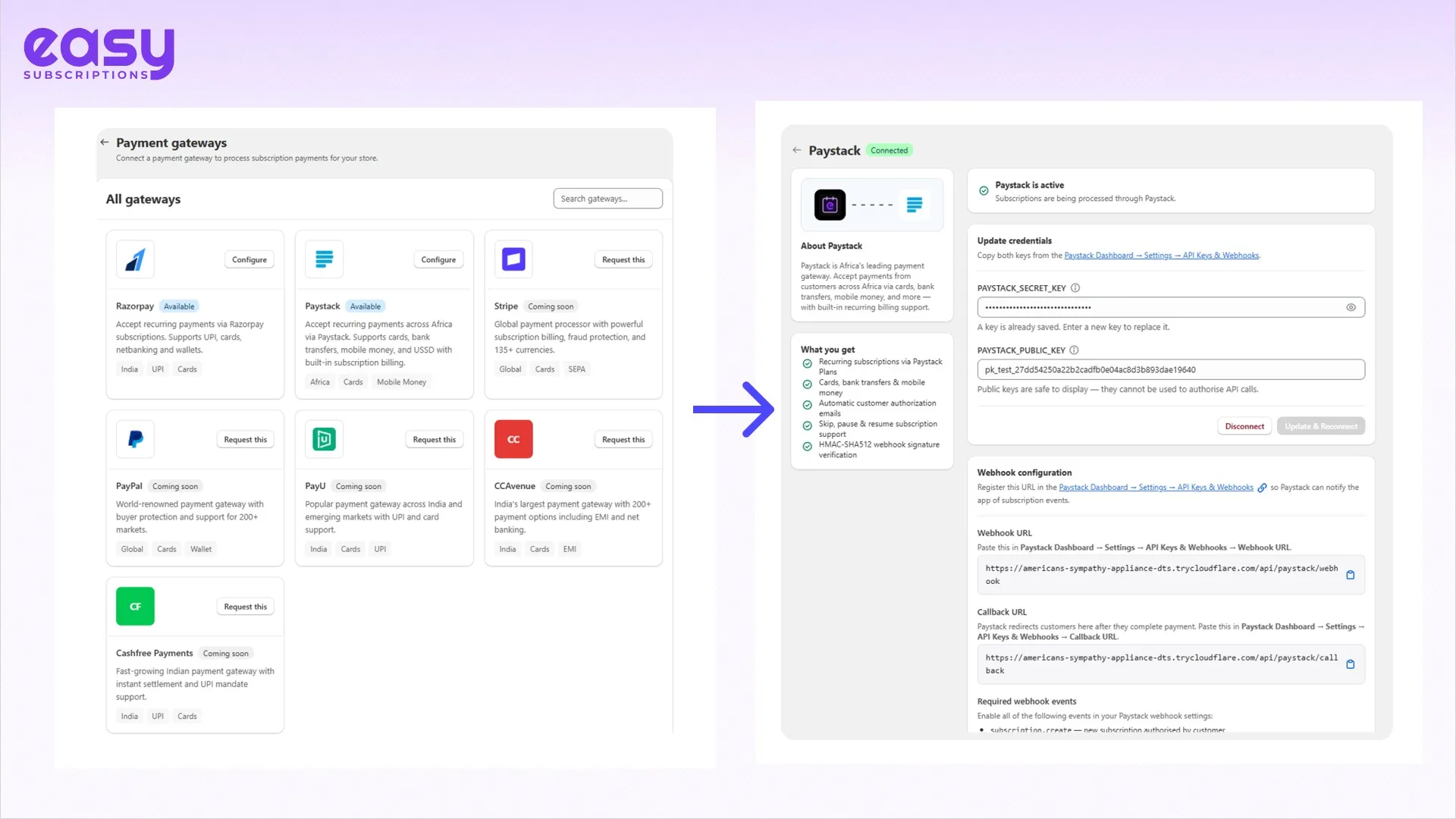Click the Required webhook events heading
This screenshot has height=819, width=1456.
pos(1026,701)
